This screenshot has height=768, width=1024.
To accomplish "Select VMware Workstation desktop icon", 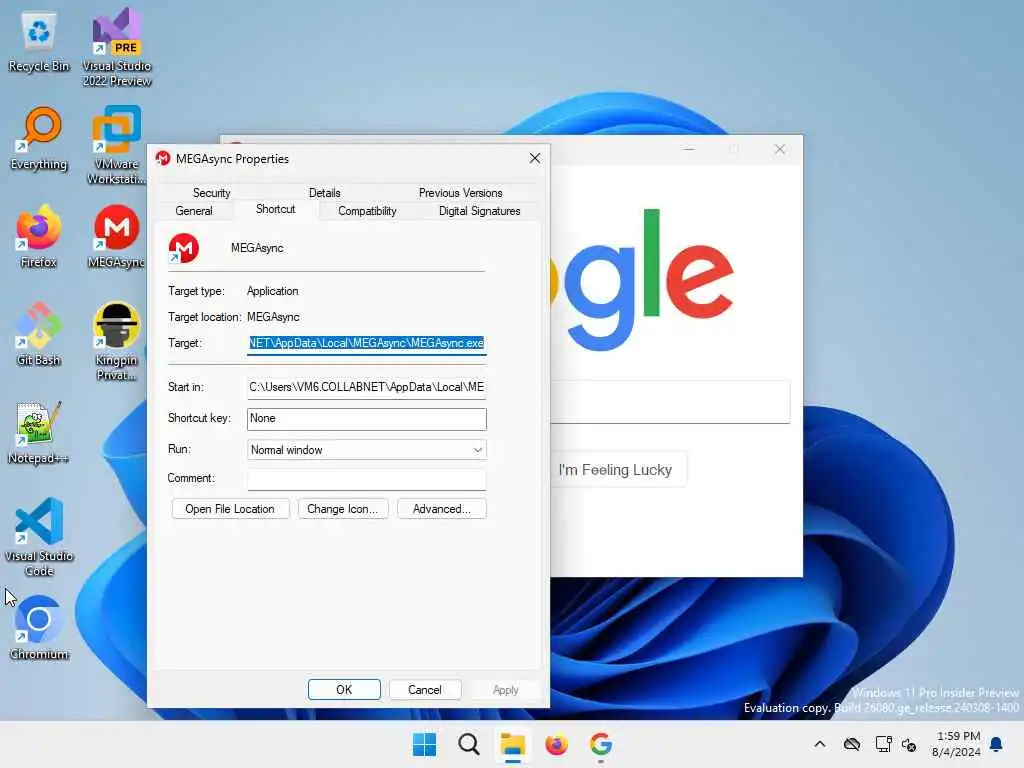I will tap(117, 145).
